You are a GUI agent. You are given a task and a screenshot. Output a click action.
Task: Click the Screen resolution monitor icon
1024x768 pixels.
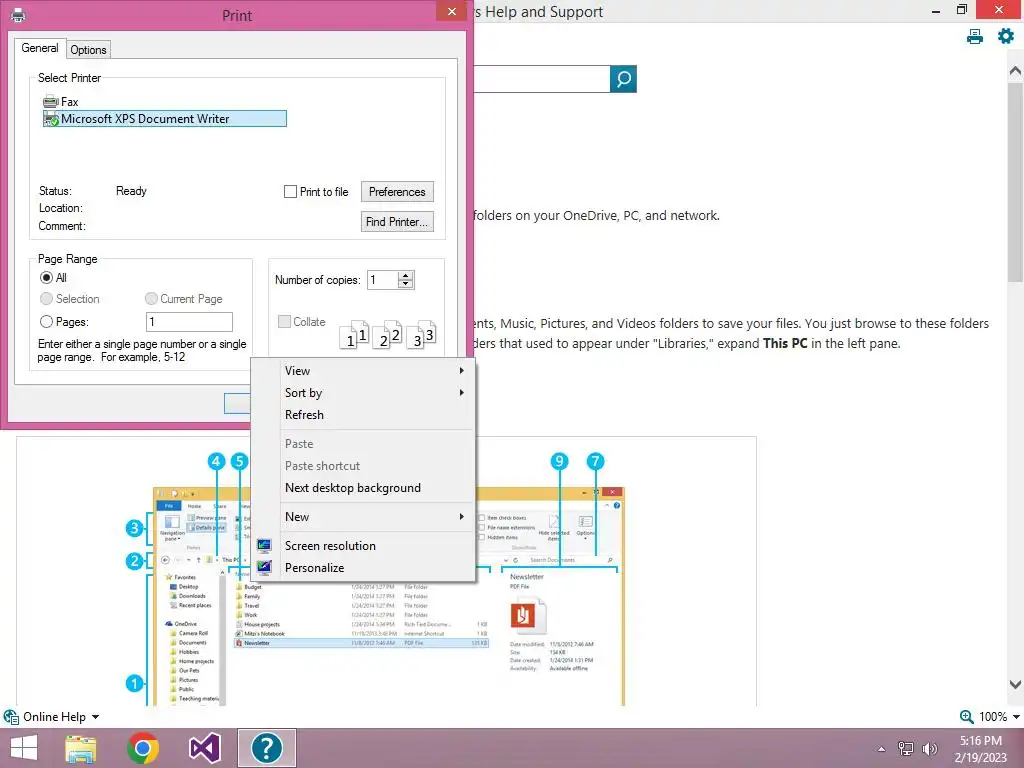[x=264, y=545]
